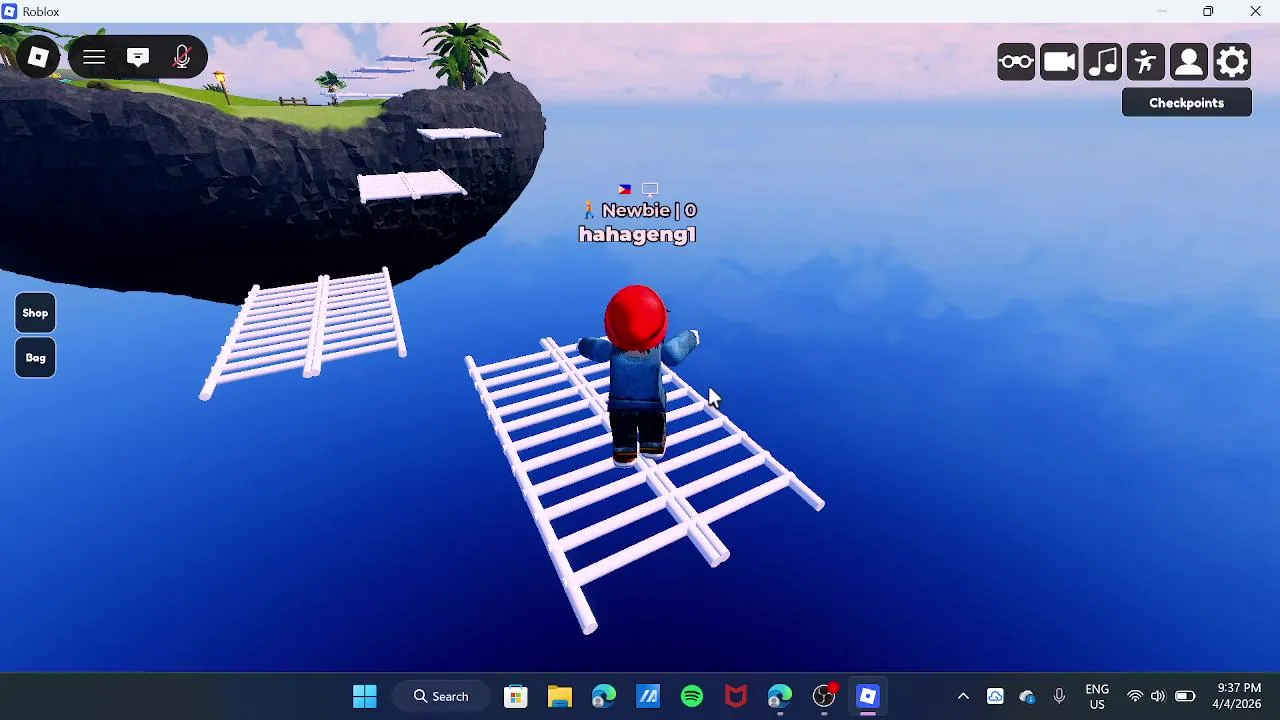Click the tray microphone icon
The image size is (1280, 720).
pyautogui.click(x=1059, y=696)
